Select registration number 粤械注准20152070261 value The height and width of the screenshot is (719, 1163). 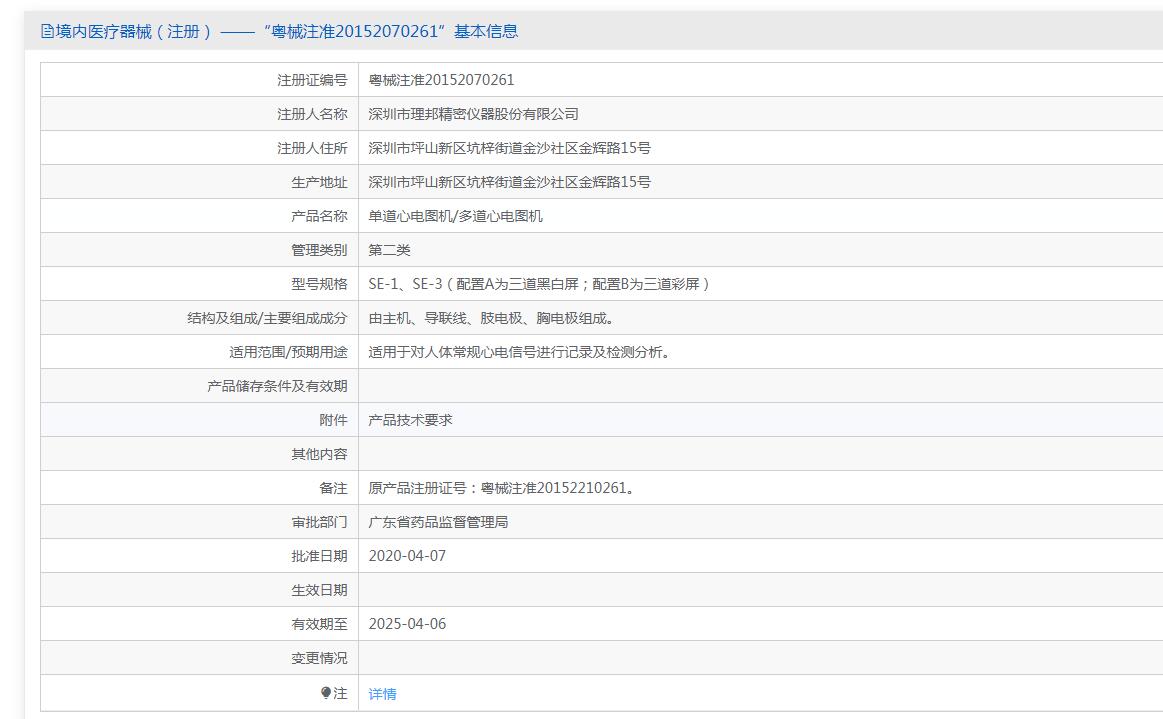point(441,80)
